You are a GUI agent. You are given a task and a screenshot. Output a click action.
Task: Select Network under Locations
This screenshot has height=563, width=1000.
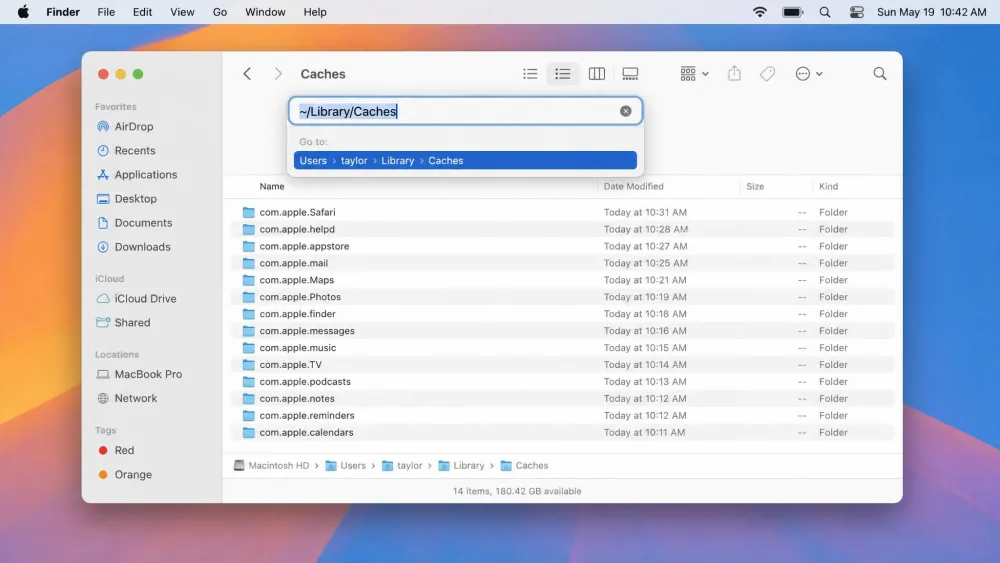pos(135,398)
